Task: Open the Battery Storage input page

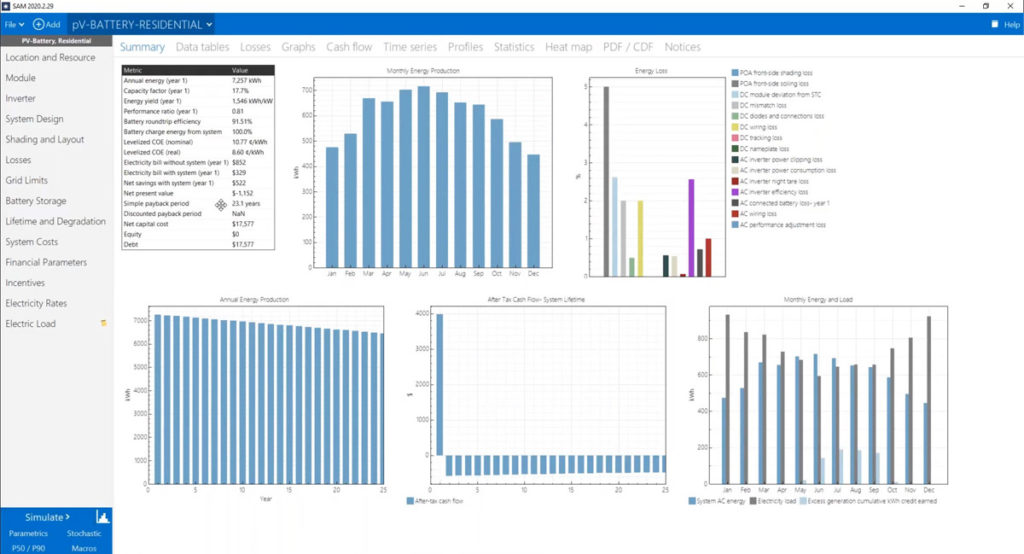Action: point(36,201)
